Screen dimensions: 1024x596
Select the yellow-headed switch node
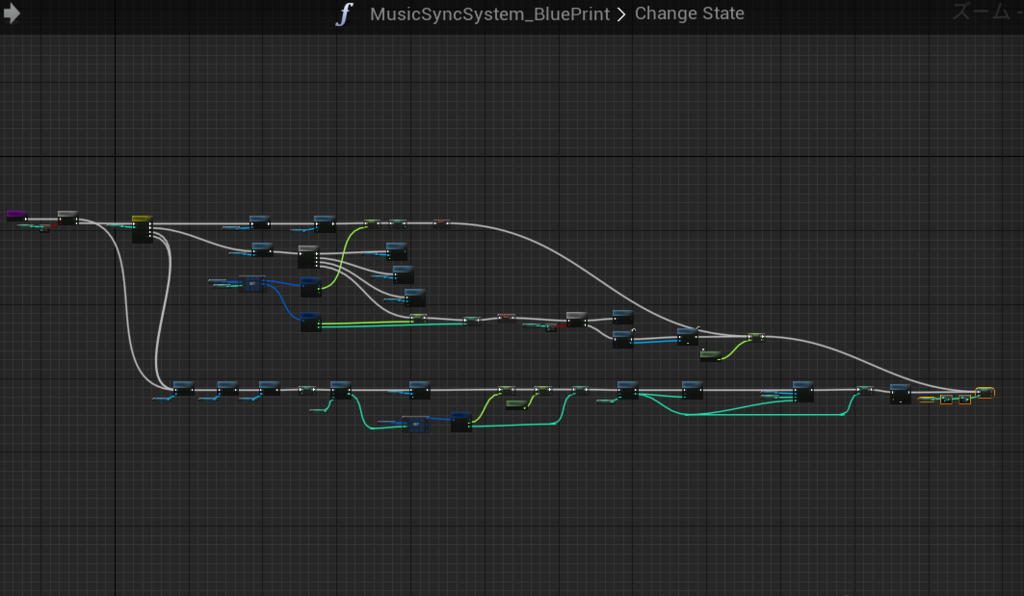pos(142,228)
